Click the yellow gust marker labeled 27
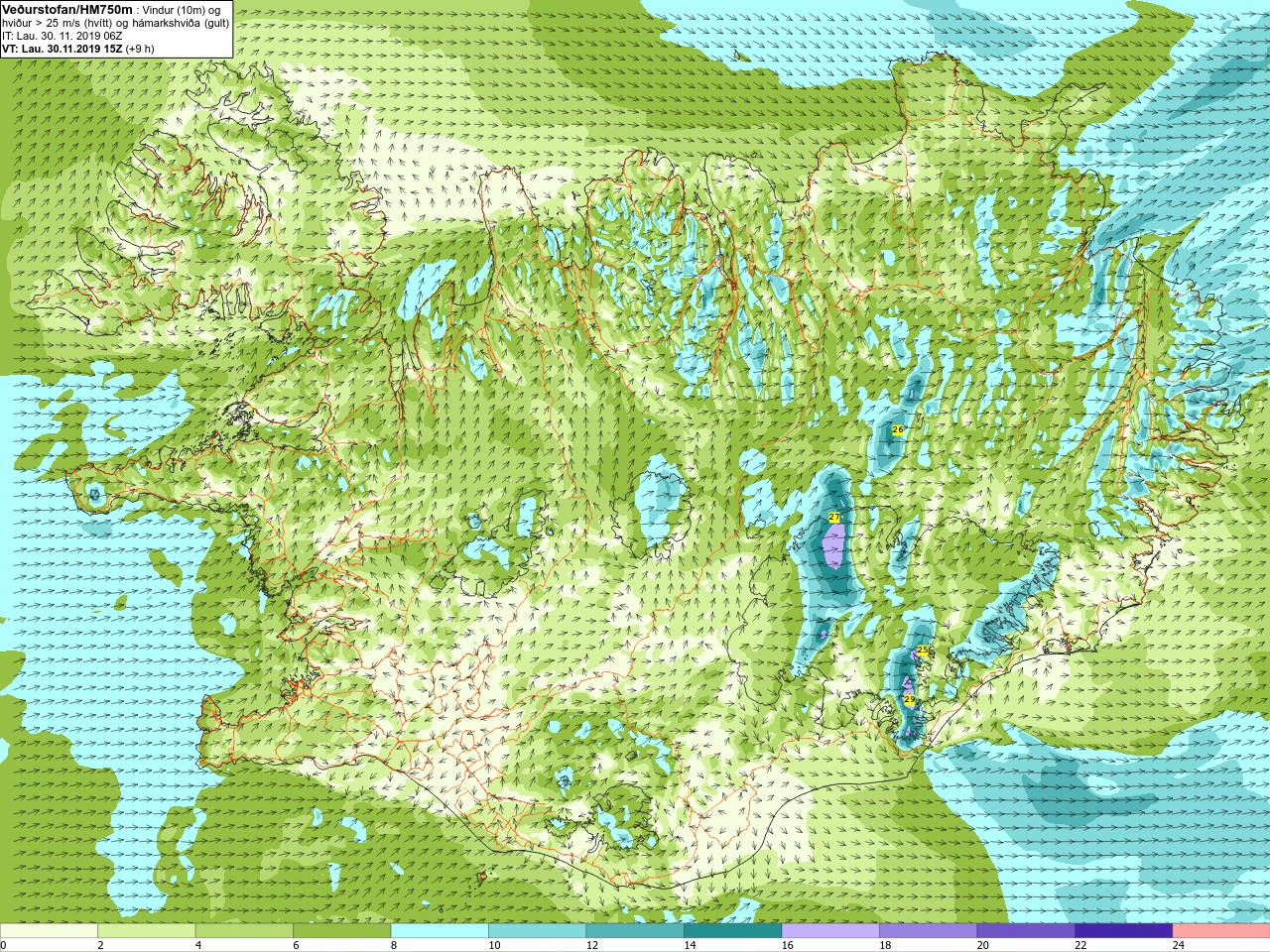 click(834, 518)
